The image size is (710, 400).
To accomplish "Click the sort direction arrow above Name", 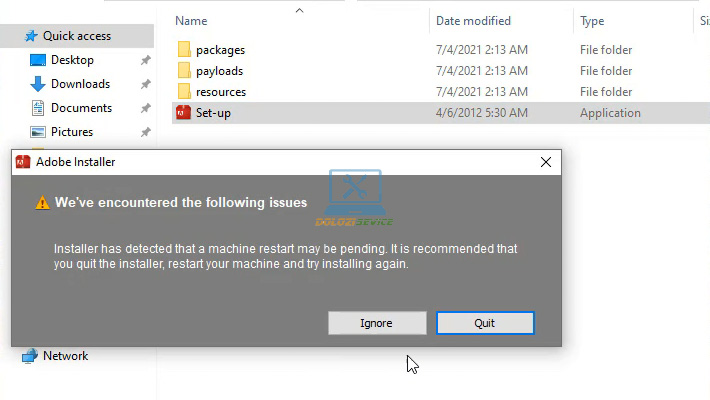I will coord(299,10).
